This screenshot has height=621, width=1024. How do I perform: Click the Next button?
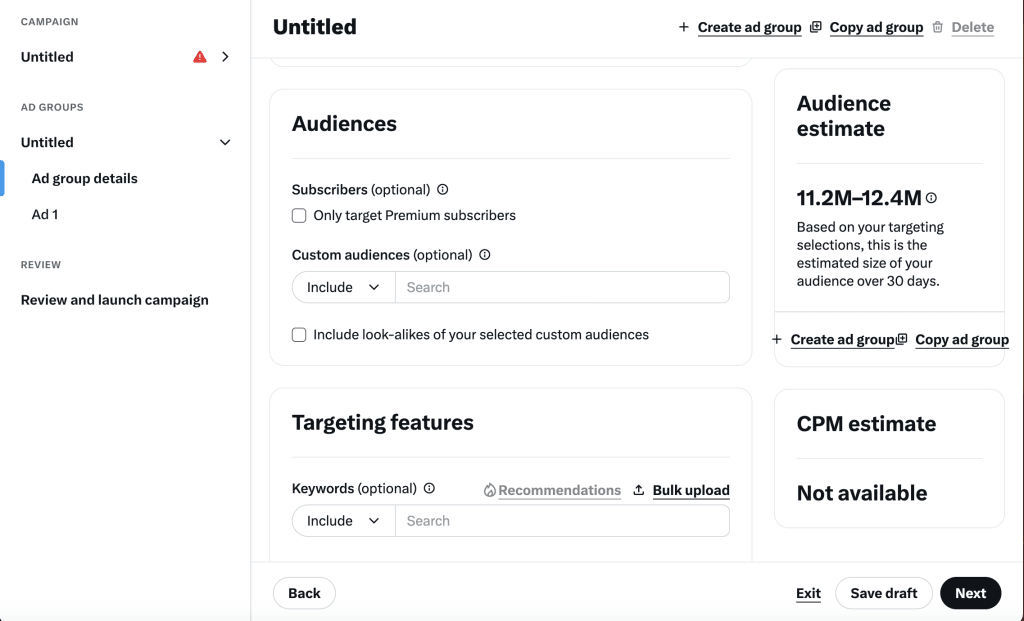click(970, 592)
